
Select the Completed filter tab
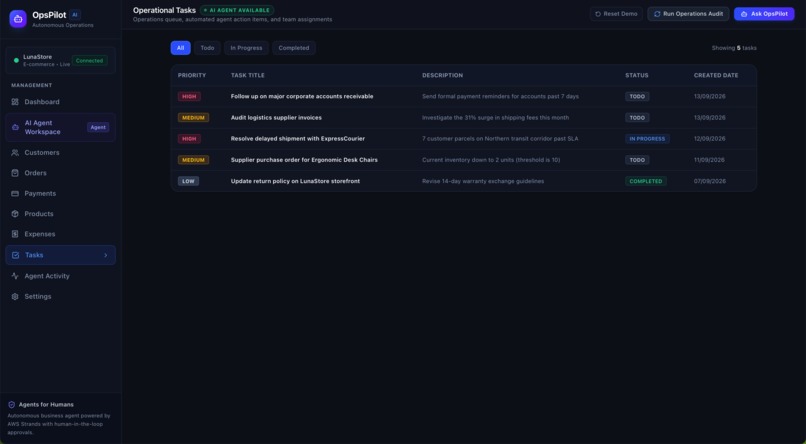(294, 48)
